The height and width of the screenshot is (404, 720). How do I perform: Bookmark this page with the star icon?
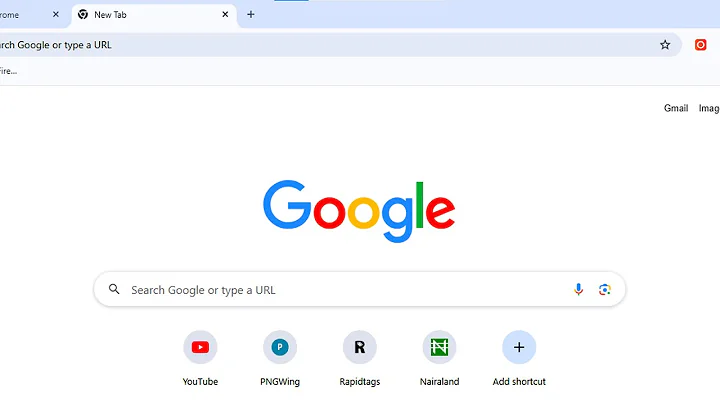(665, 45)
